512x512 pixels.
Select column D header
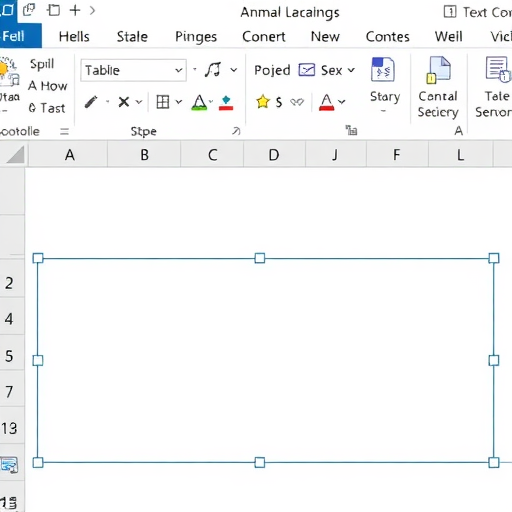tap(274, 155)
